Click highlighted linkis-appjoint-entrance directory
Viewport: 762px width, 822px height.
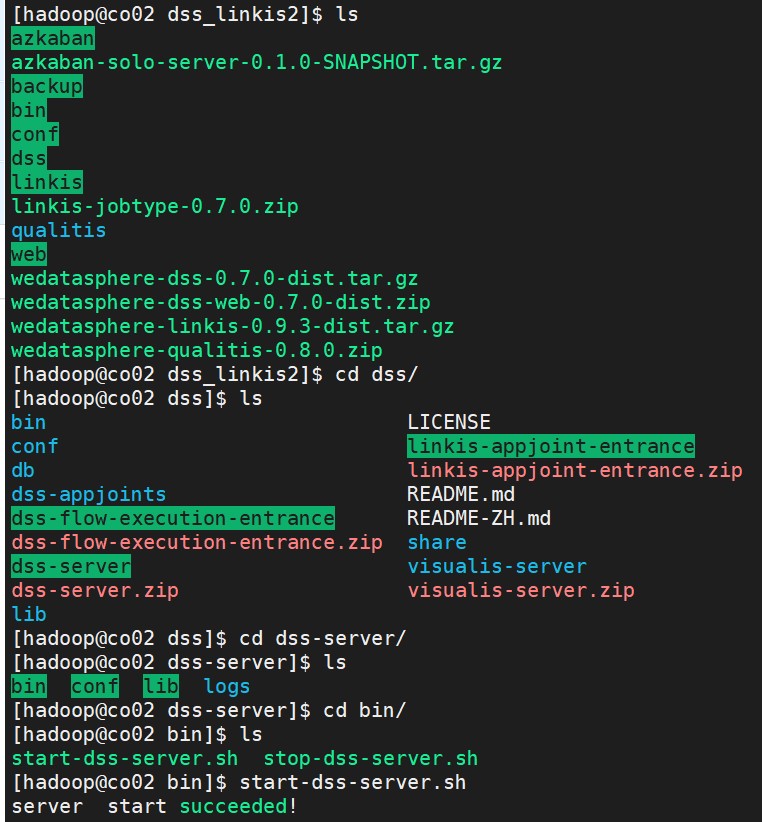(551, 447)
